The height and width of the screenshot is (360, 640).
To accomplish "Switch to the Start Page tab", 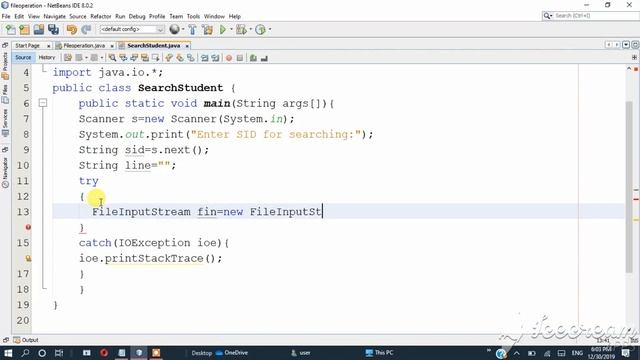I will pos(27,46).
